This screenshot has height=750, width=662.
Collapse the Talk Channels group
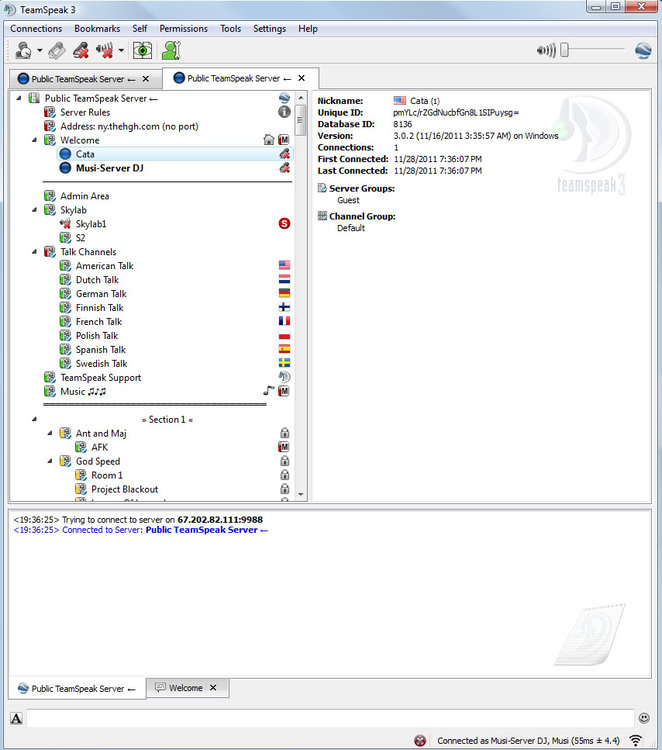[34, 252]
